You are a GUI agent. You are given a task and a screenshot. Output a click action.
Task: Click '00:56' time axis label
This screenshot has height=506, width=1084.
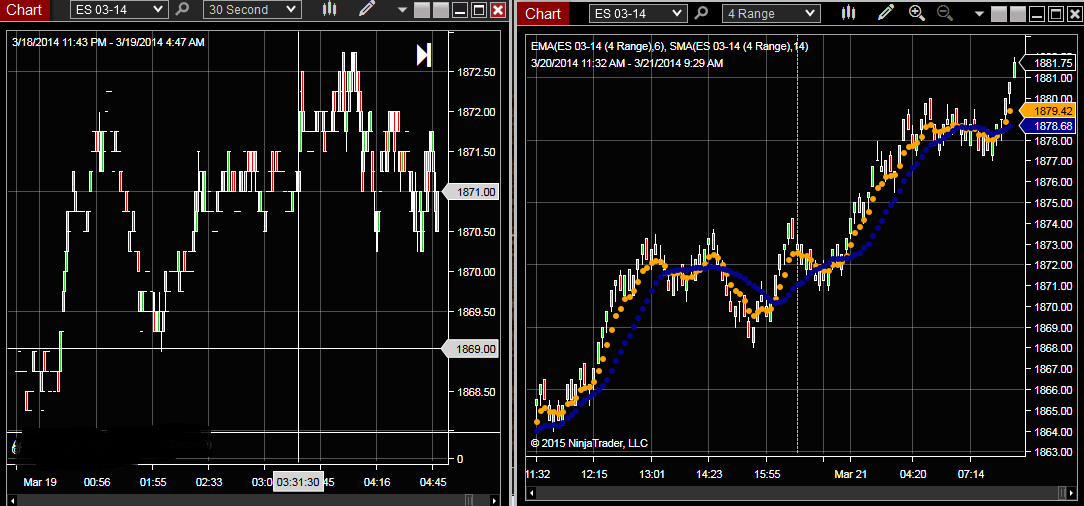coord(96,482)
